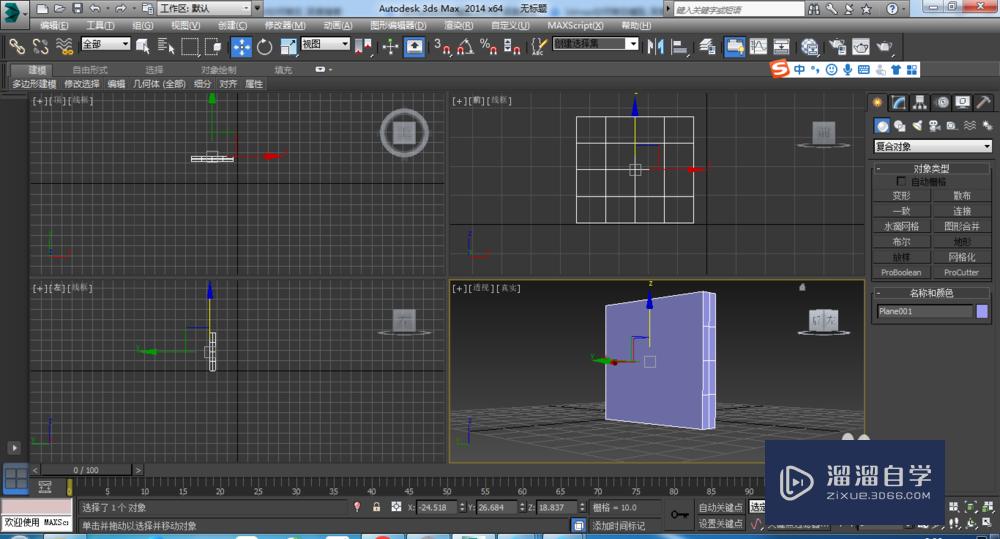Click the Mirror tool icon

click(x=656, y=46)
